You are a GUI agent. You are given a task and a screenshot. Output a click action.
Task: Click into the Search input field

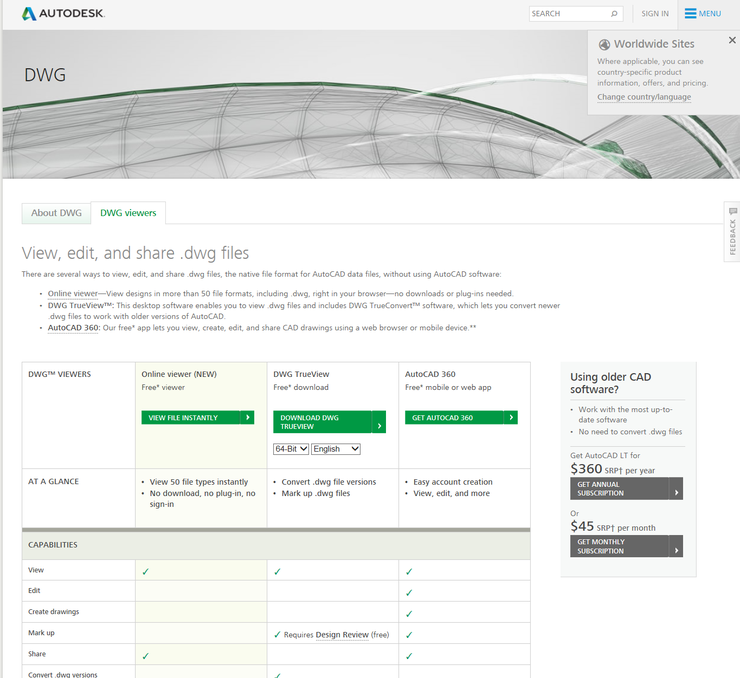567,14
